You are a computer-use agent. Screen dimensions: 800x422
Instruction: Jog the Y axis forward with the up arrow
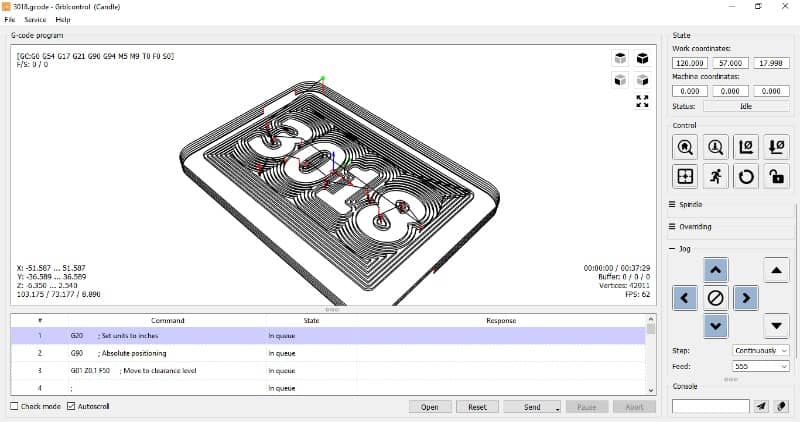coord(715,269)
